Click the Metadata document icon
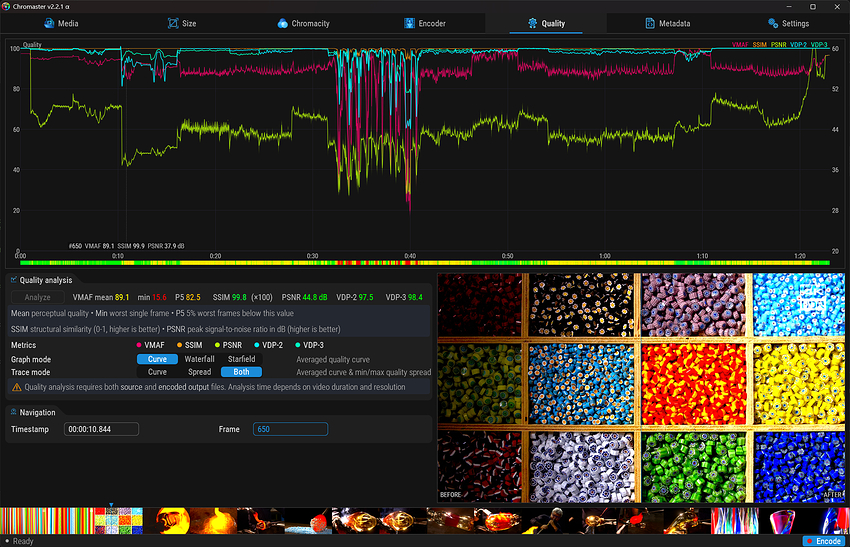850x547 pixels. [x=650, y=23]
